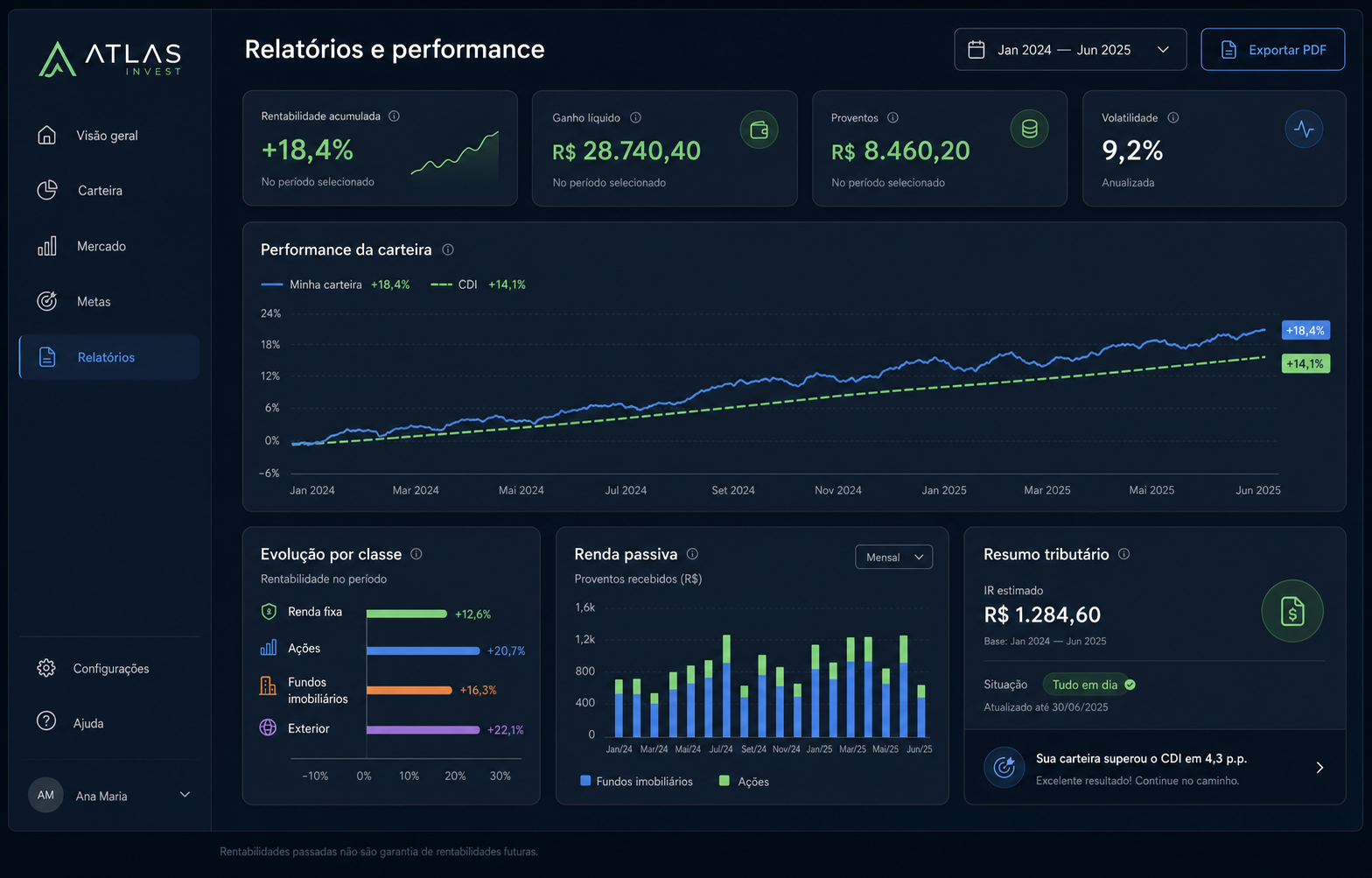Image resolution: width=1372 pixels, height=878 pixels.
Task: Click the orange Fundos imobiliários +16,3% bar
Action: point(409,690)
